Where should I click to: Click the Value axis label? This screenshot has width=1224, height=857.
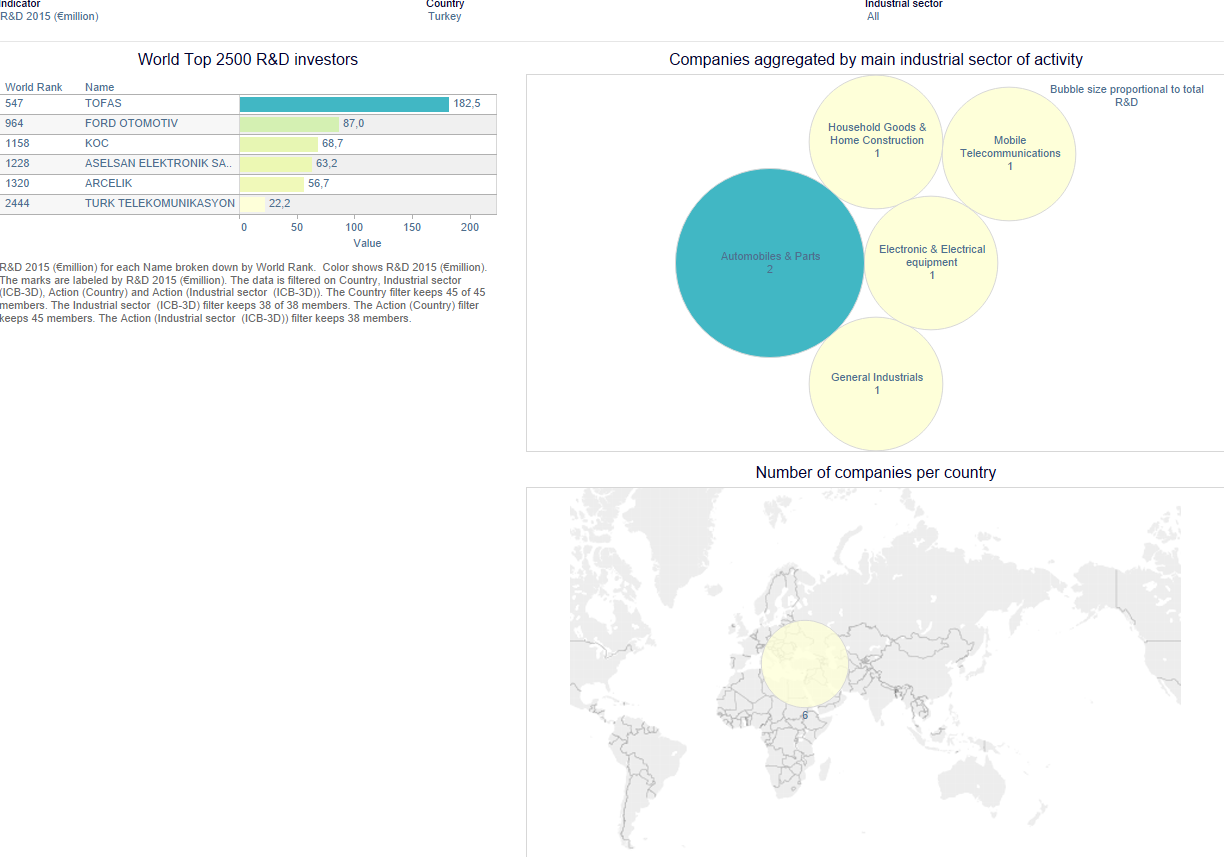(367, 243)
